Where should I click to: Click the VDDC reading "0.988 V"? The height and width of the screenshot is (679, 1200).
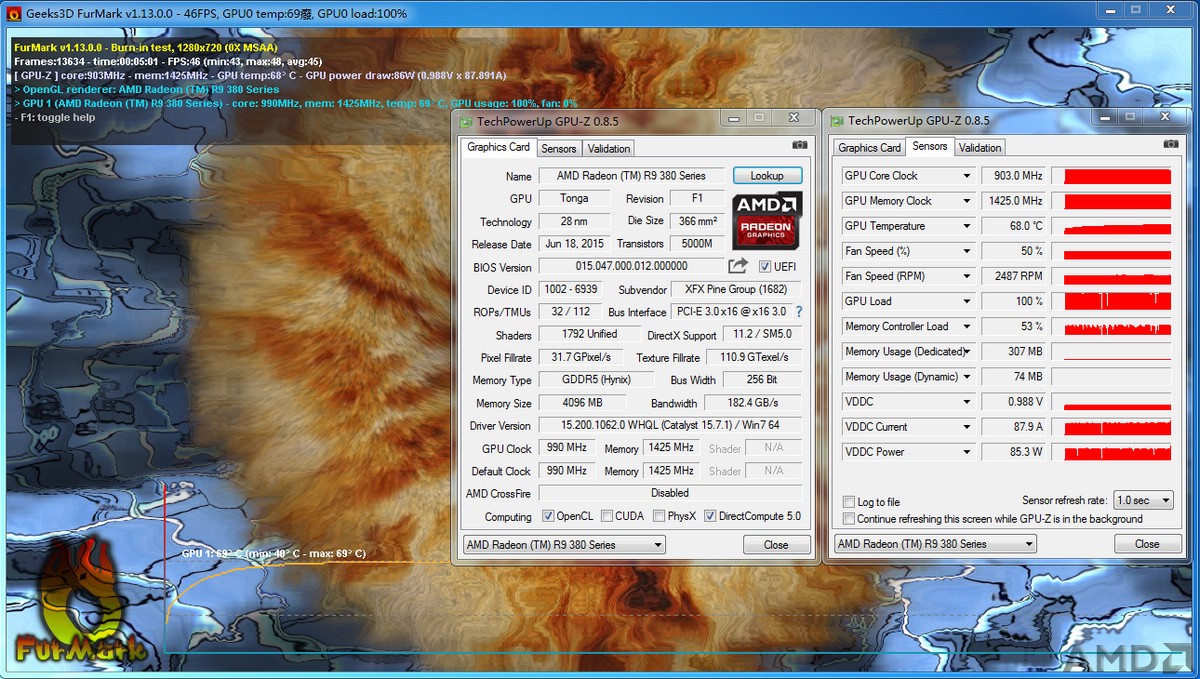1014,402
